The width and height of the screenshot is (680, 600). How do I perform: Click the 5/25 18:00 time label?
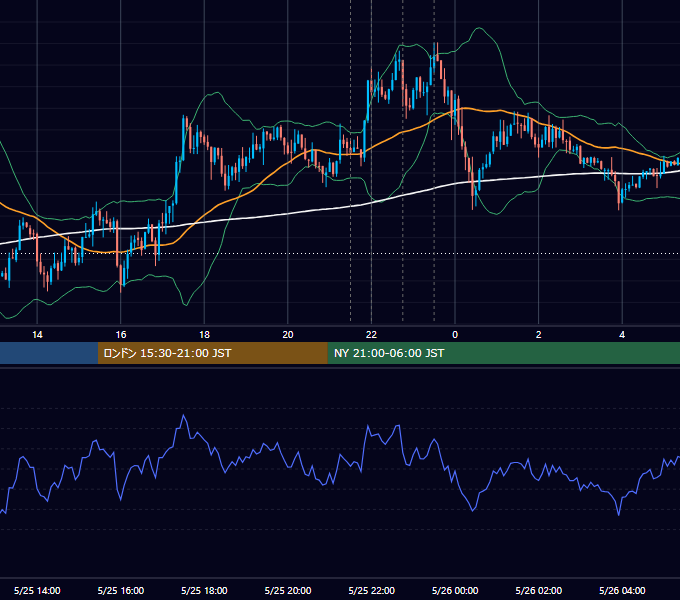point(204,590)
